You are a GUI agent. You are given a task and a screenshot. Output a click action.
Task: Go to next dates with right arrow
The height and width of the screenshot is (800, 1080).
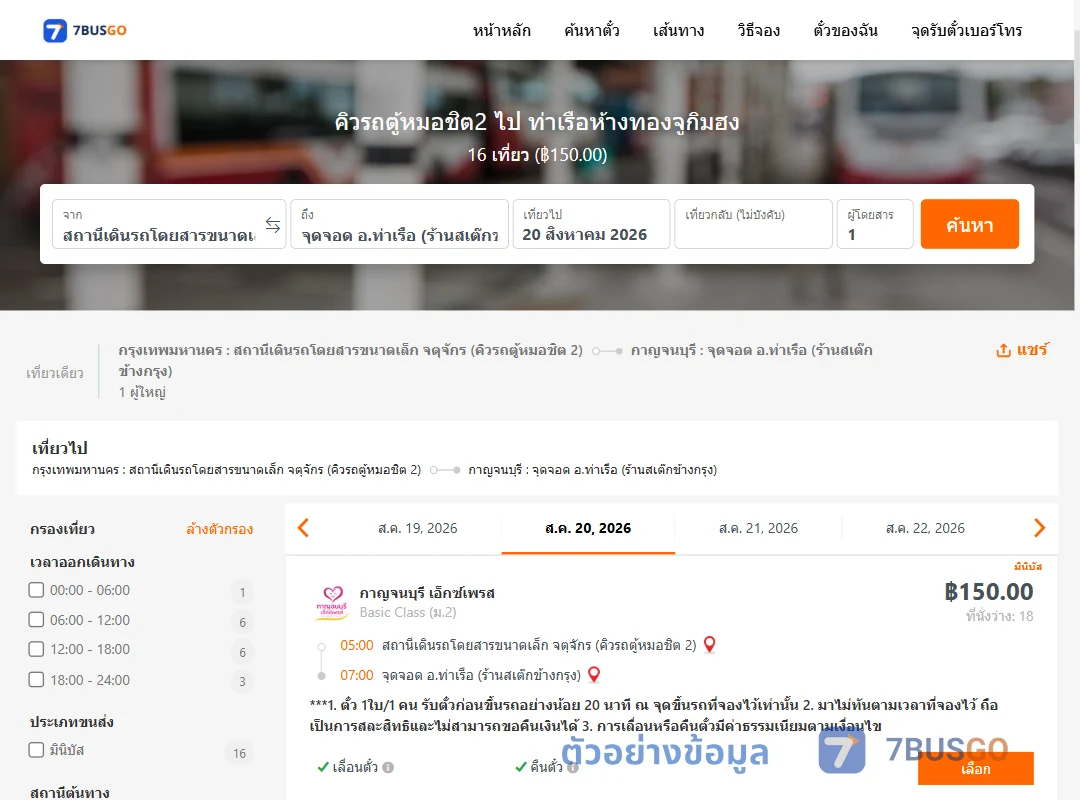[1039, 528]
